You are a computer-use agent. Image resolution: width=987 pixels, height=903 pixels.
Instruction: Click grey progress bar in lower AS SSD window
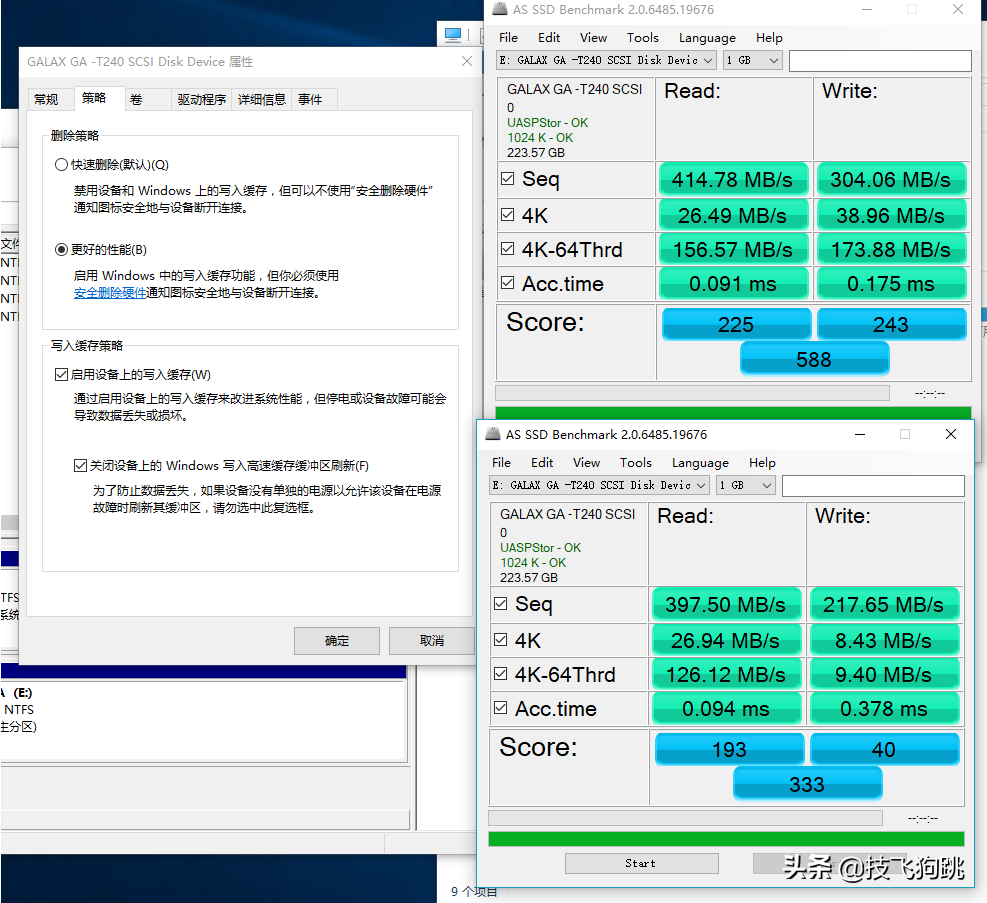[x=685, y=818]
